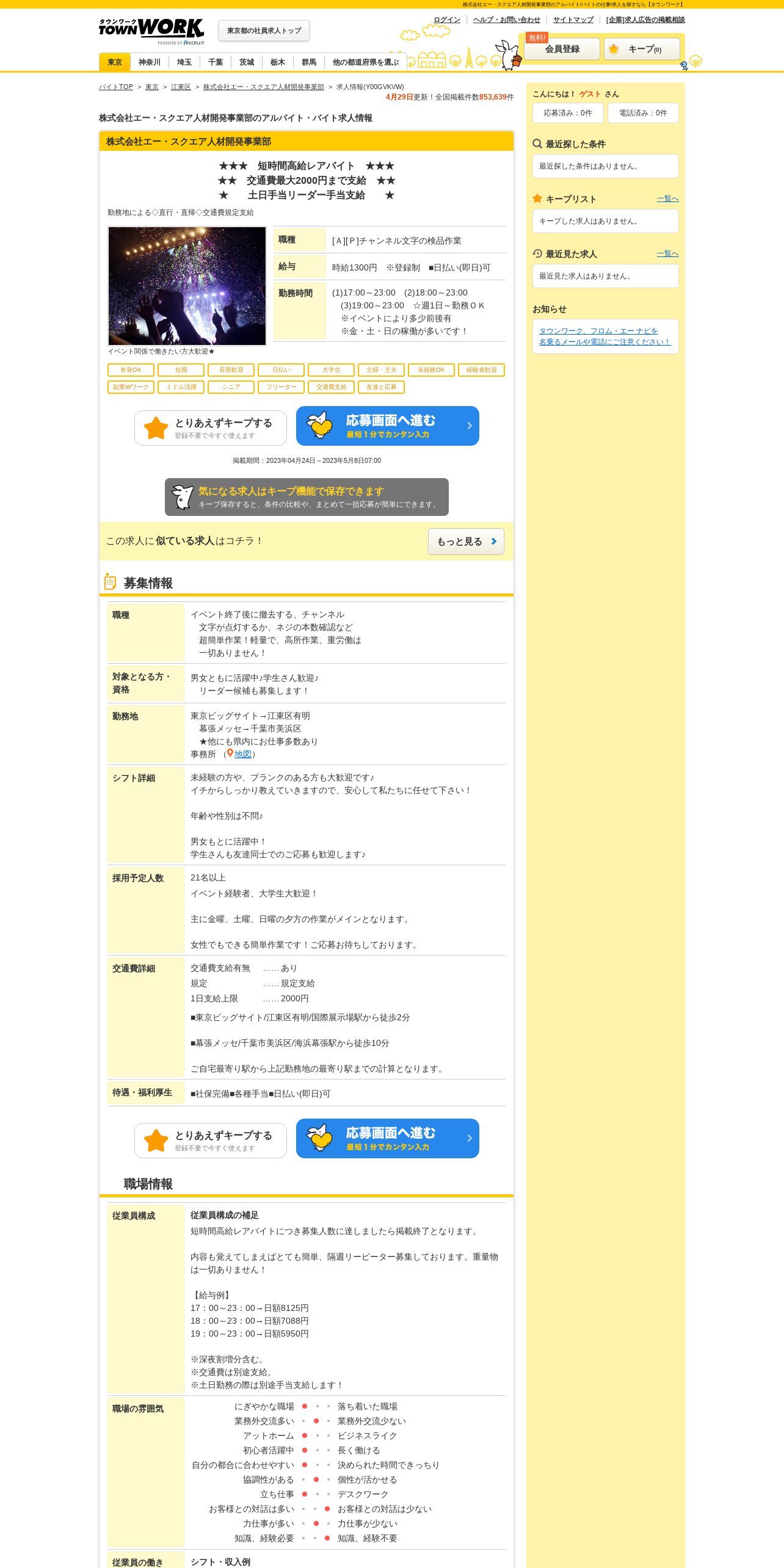
Task: Open the ログイン link
Action: [447, 20]
